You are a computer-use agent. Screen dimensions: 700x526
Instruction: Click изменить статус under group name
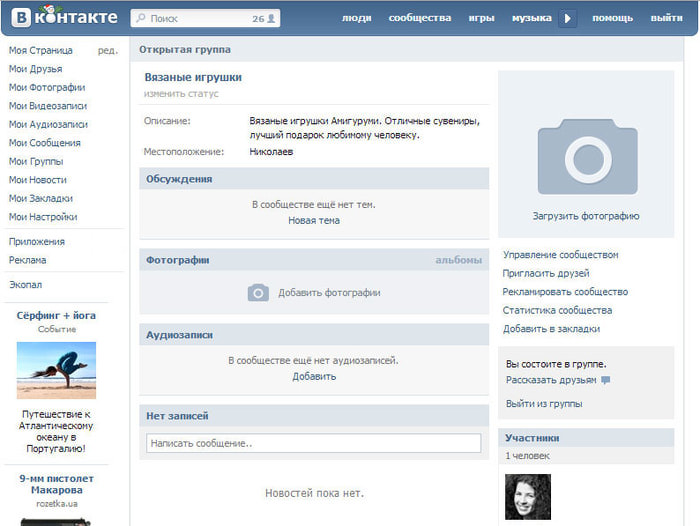coord(181,94)
